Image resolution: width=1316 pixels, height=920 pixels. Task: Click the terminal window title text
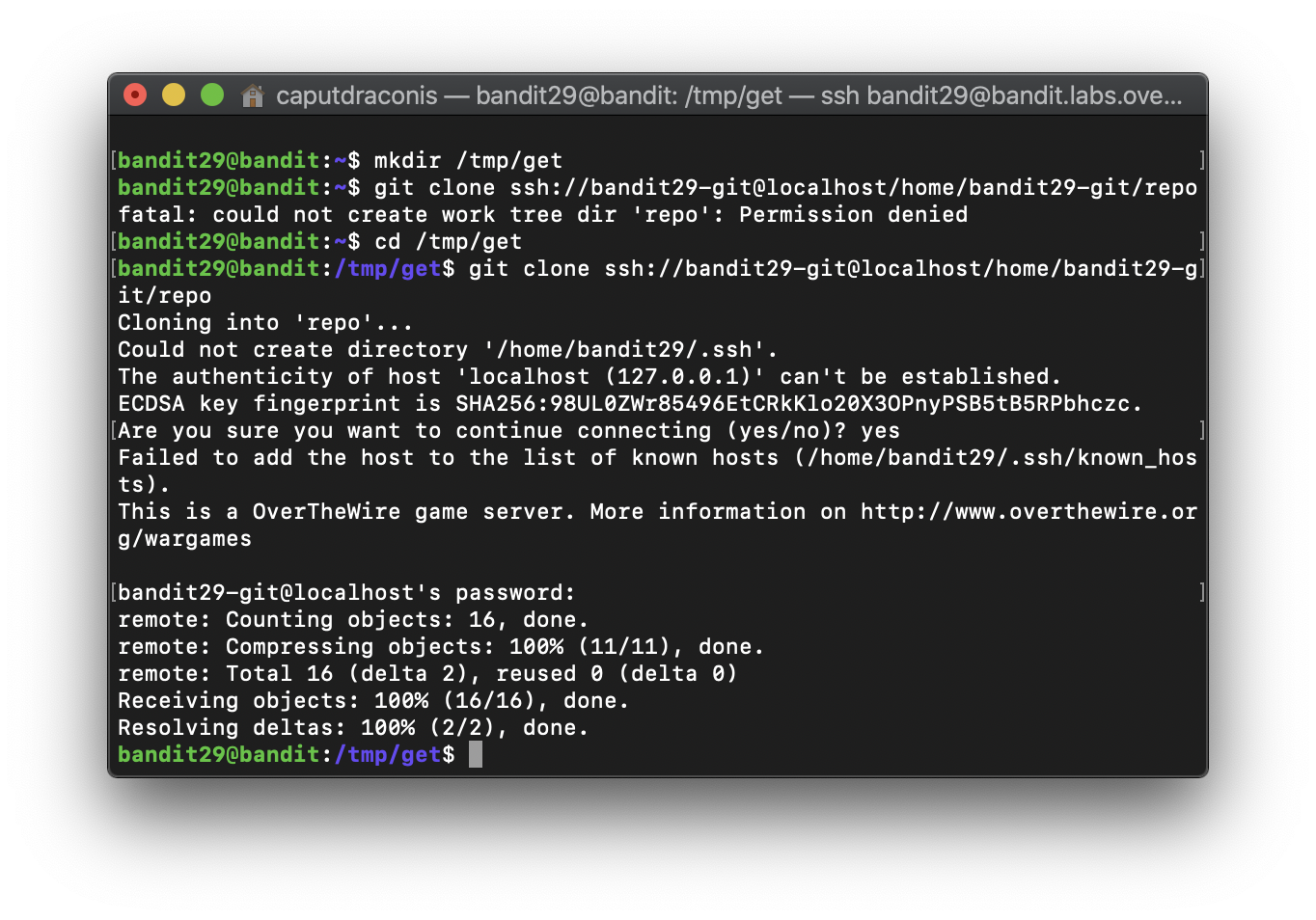point(729,95)
